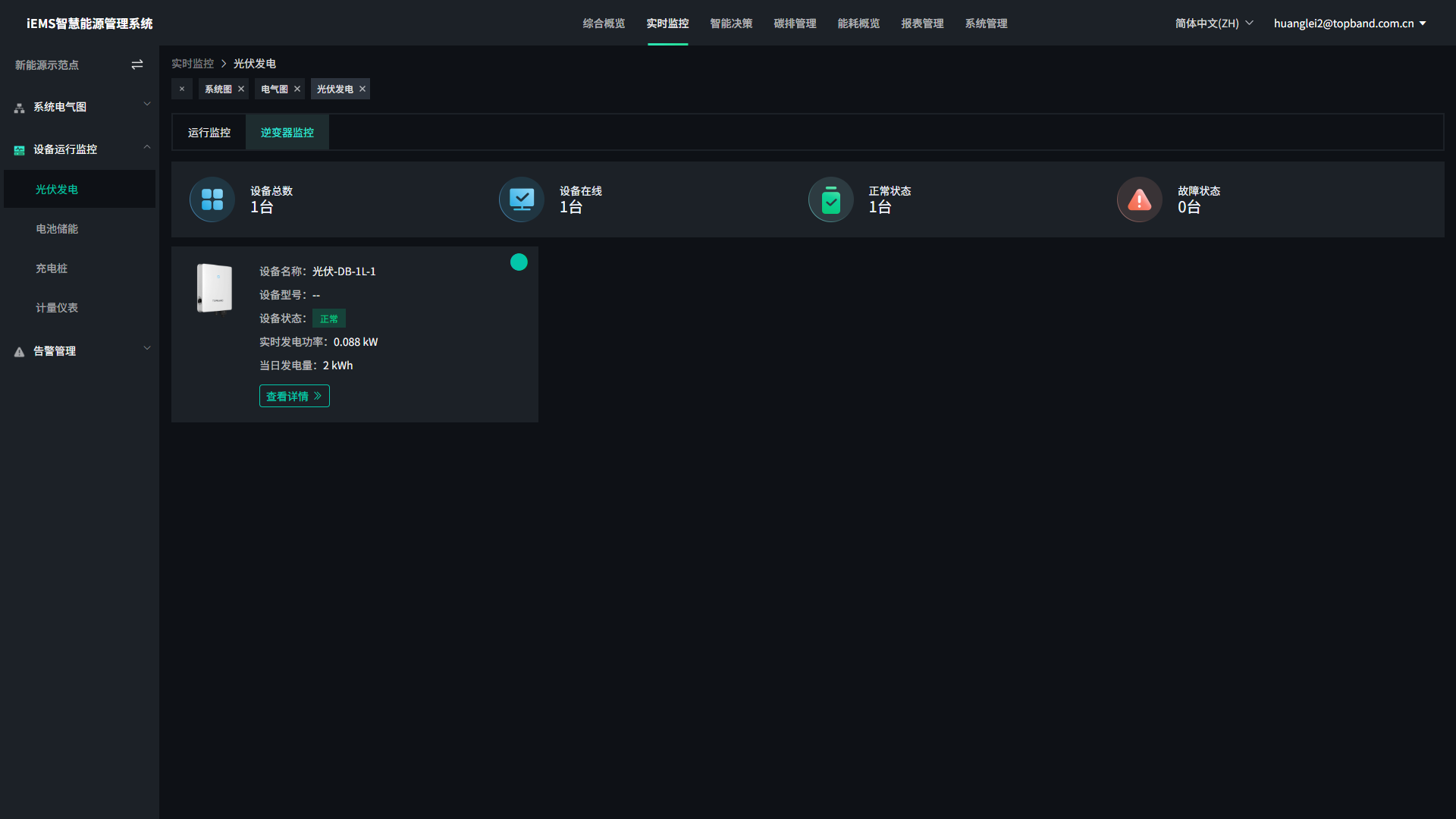
Task: Click the 告警管理 warning triangle icon
Action: point(20,352)
